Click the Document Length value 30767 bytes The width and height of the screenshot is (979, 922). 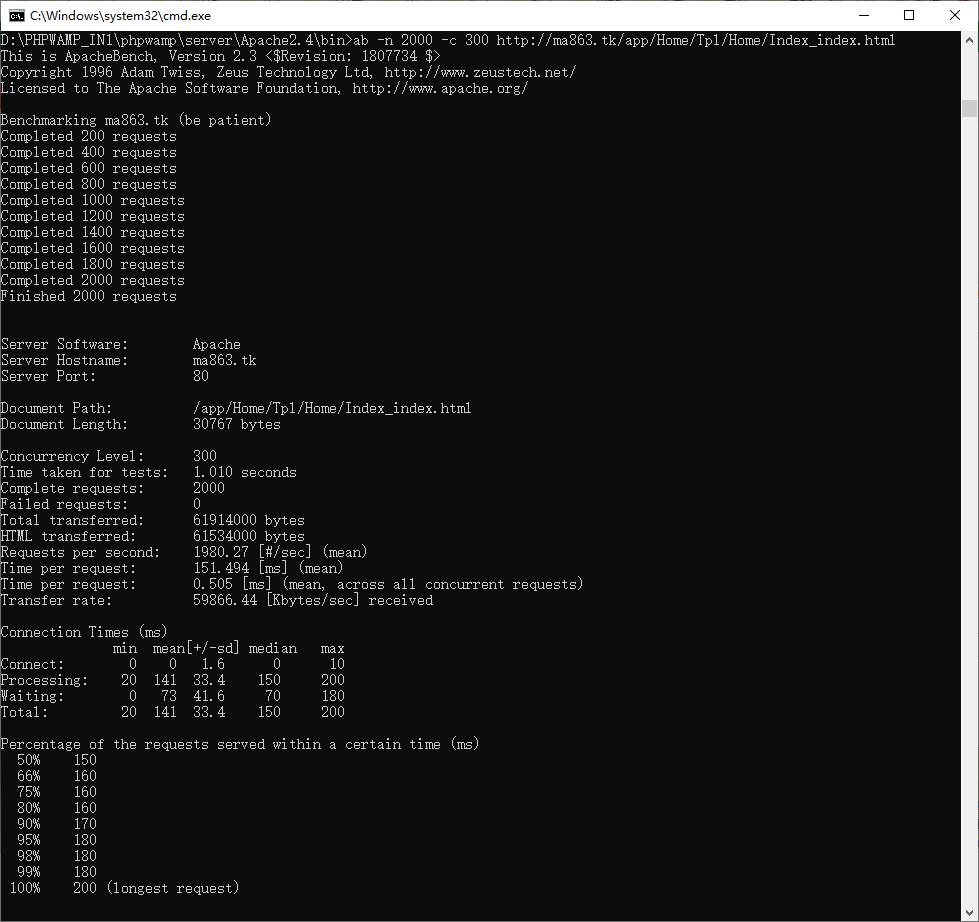[x=236, y=424]
